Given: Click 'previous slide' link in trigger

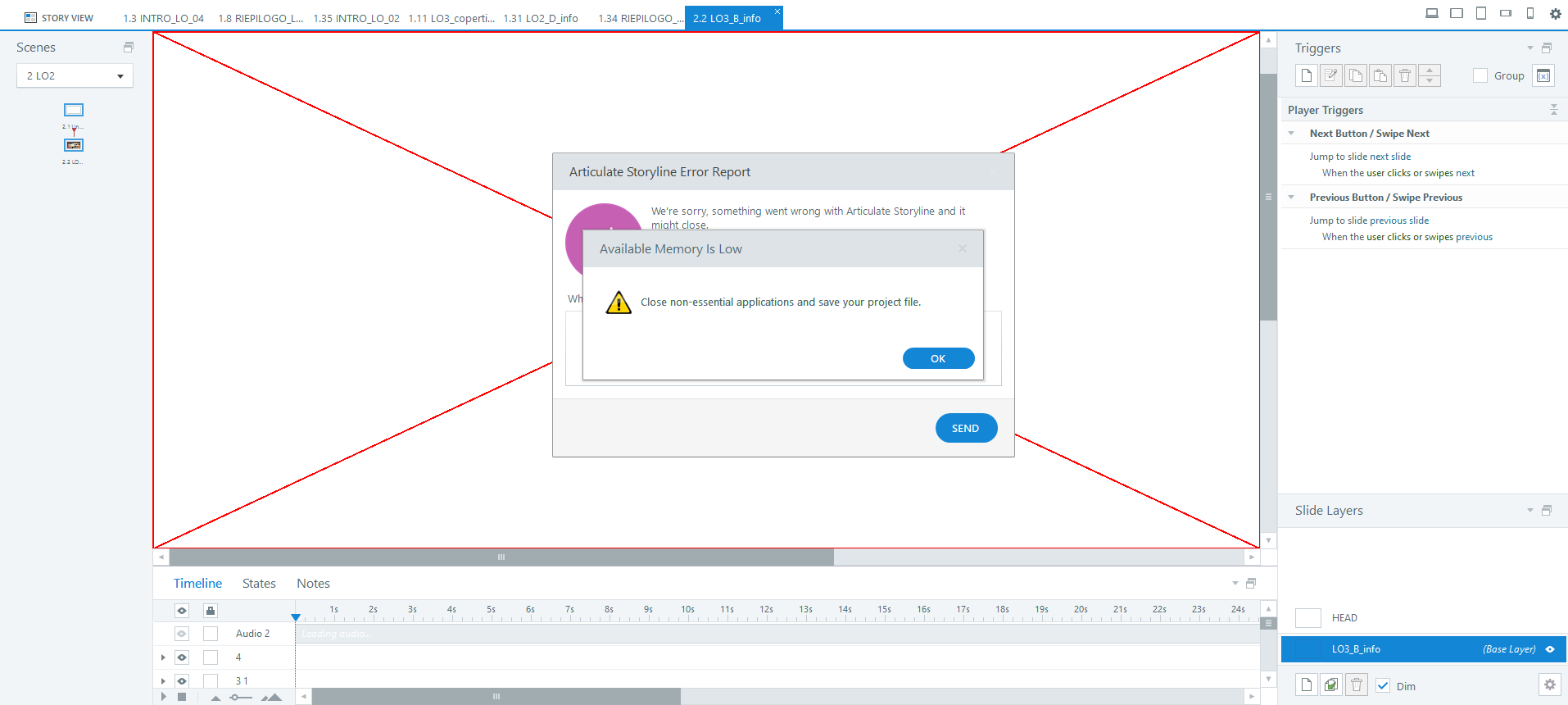Looking at the screenshot, I should click(x=1399, y=221).
